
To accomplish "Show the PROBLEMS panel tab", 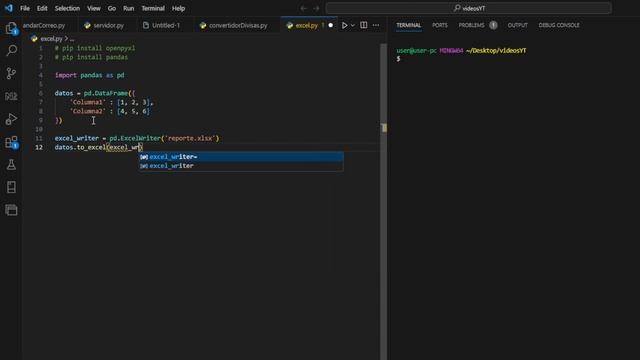I will pyautogui.click(x=471, y=25).
